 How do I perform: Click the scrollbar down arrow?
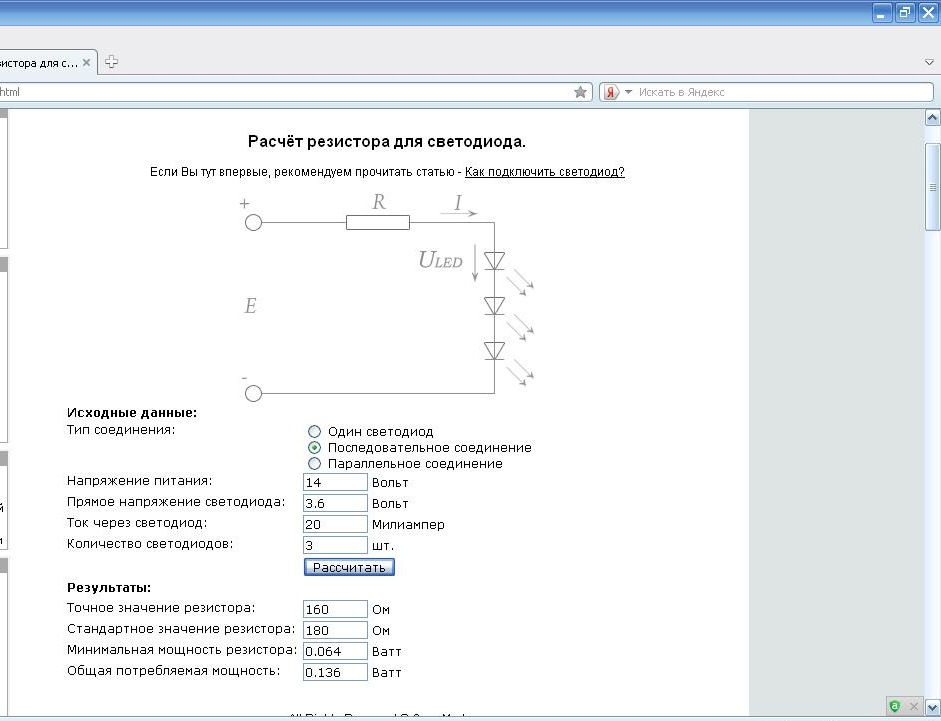coord(932,707)
